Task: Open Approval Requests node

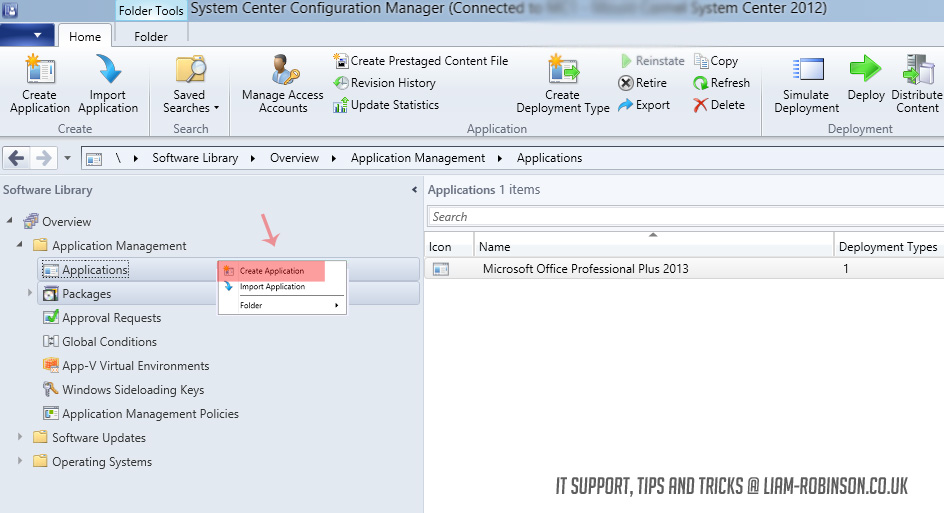Action: coord(112,318)
